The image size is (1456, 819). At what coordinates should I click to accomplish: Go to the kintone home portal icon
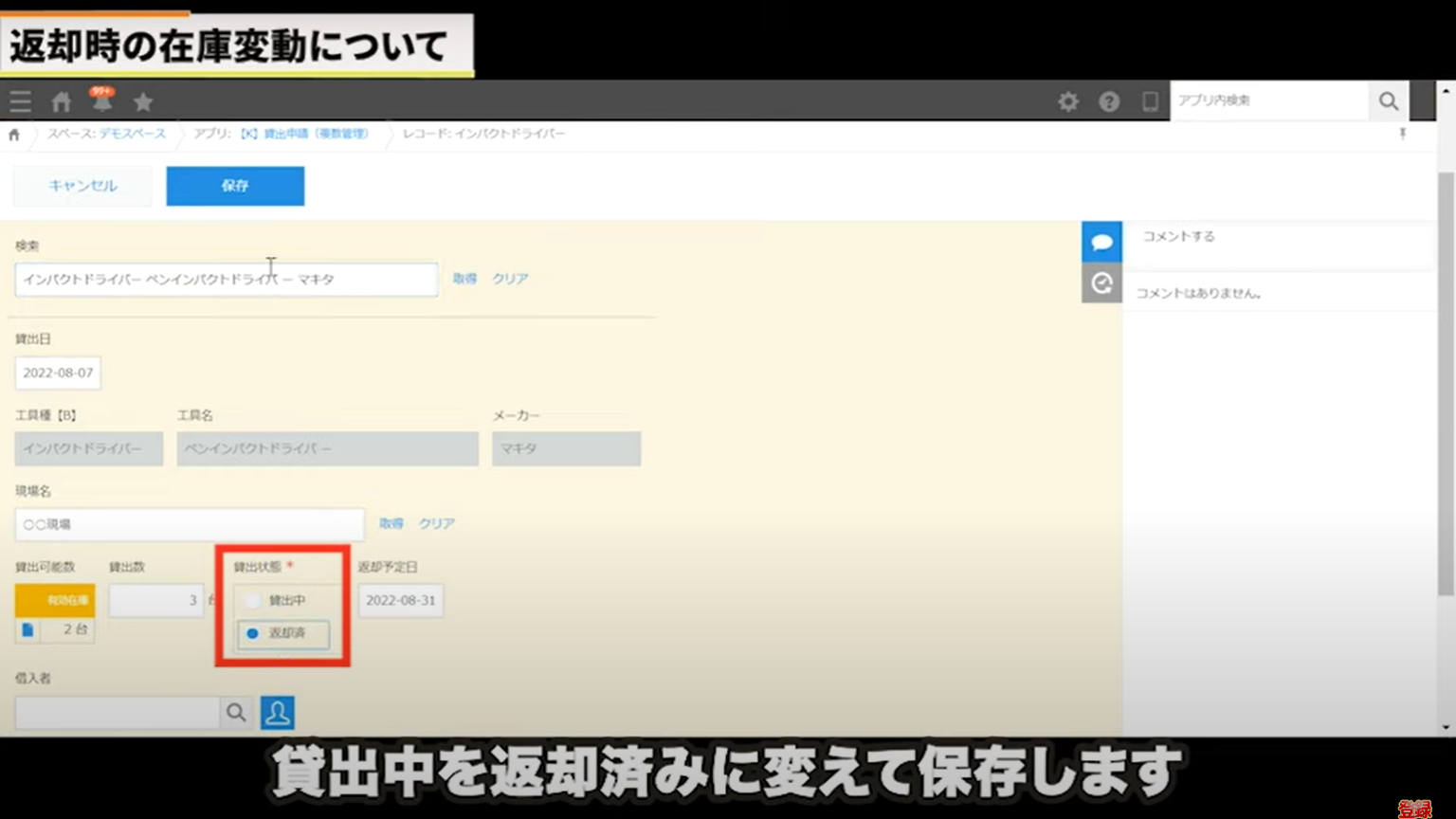(x=62, y=101)
